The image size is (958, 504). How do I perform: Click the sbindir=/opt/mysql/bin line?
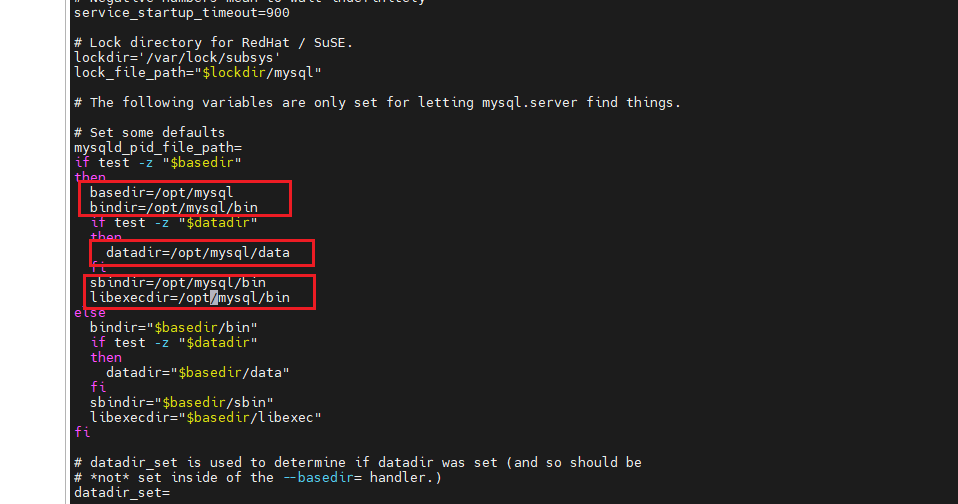coord(178,282)
